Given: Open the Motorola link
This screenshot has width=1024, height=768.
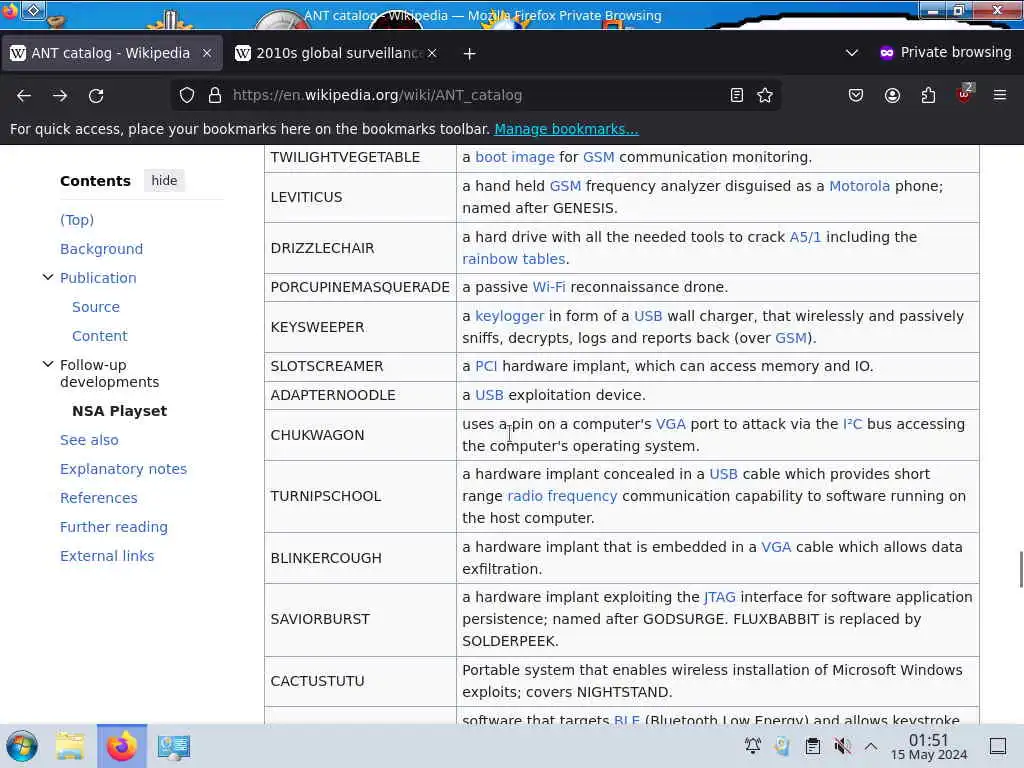Looking at the screenshot, I should (x=859, y=185).
